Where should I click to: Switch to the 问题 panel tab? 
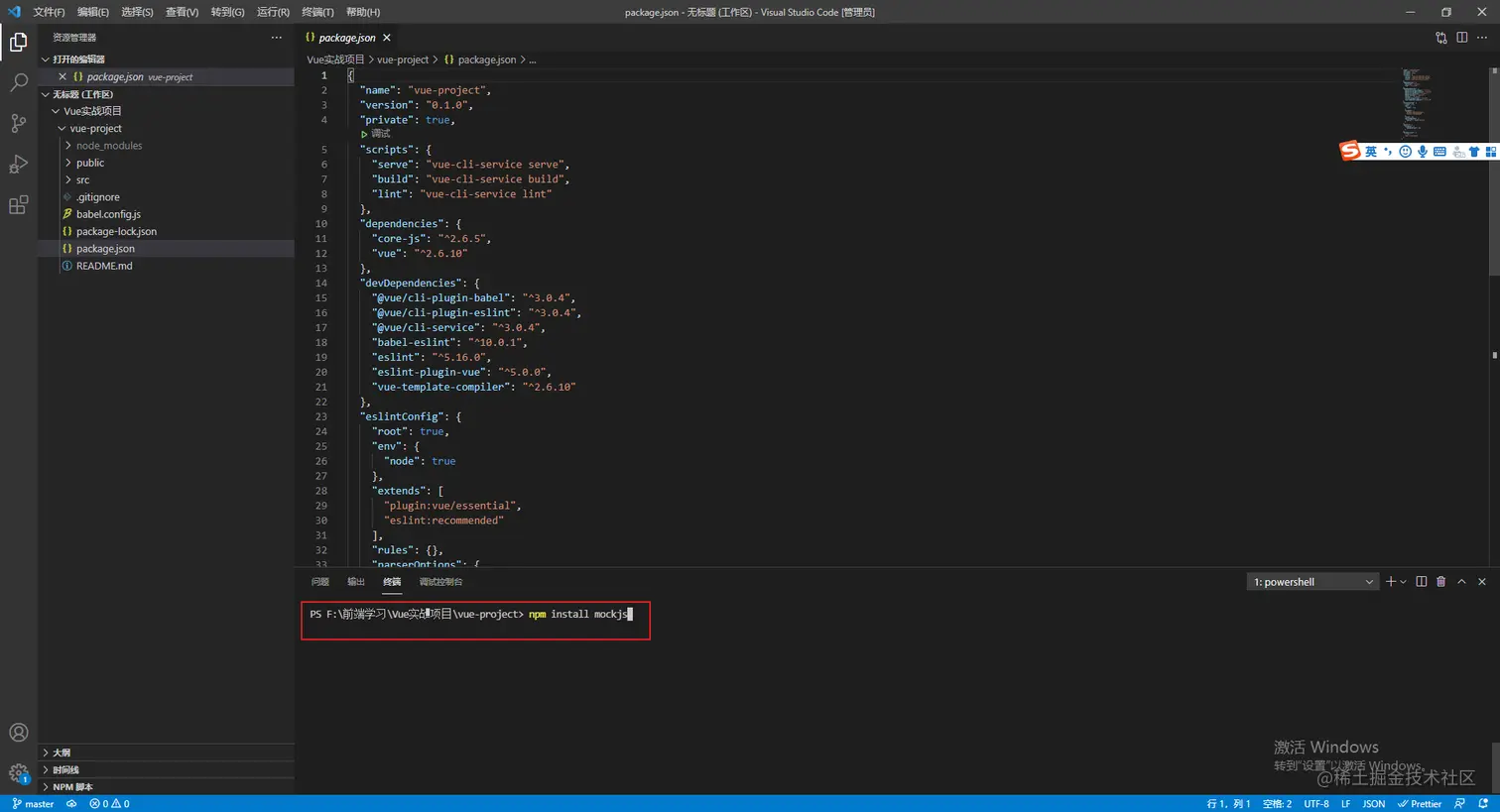[319, 582]
